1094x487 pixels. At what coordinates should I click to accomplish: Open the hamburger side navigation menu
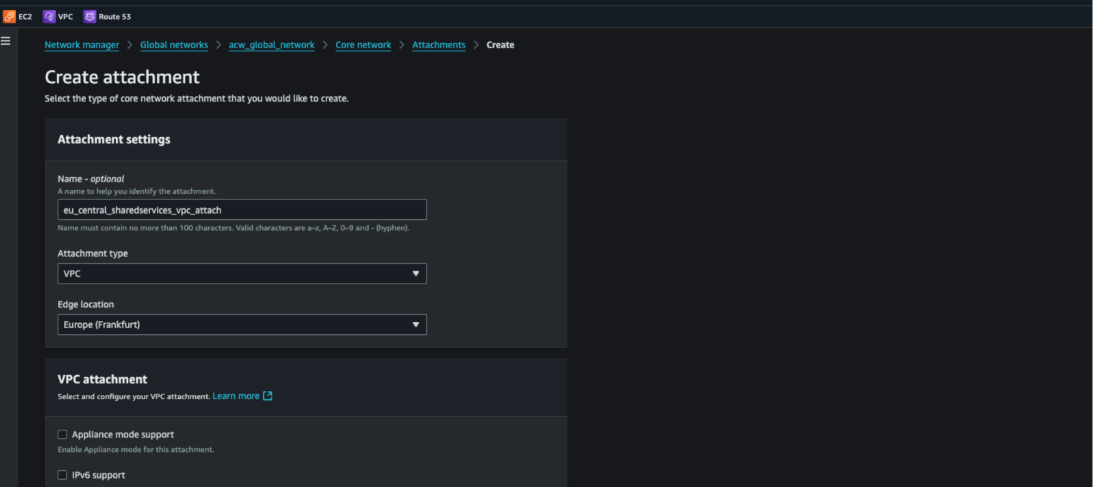point(6,41)
